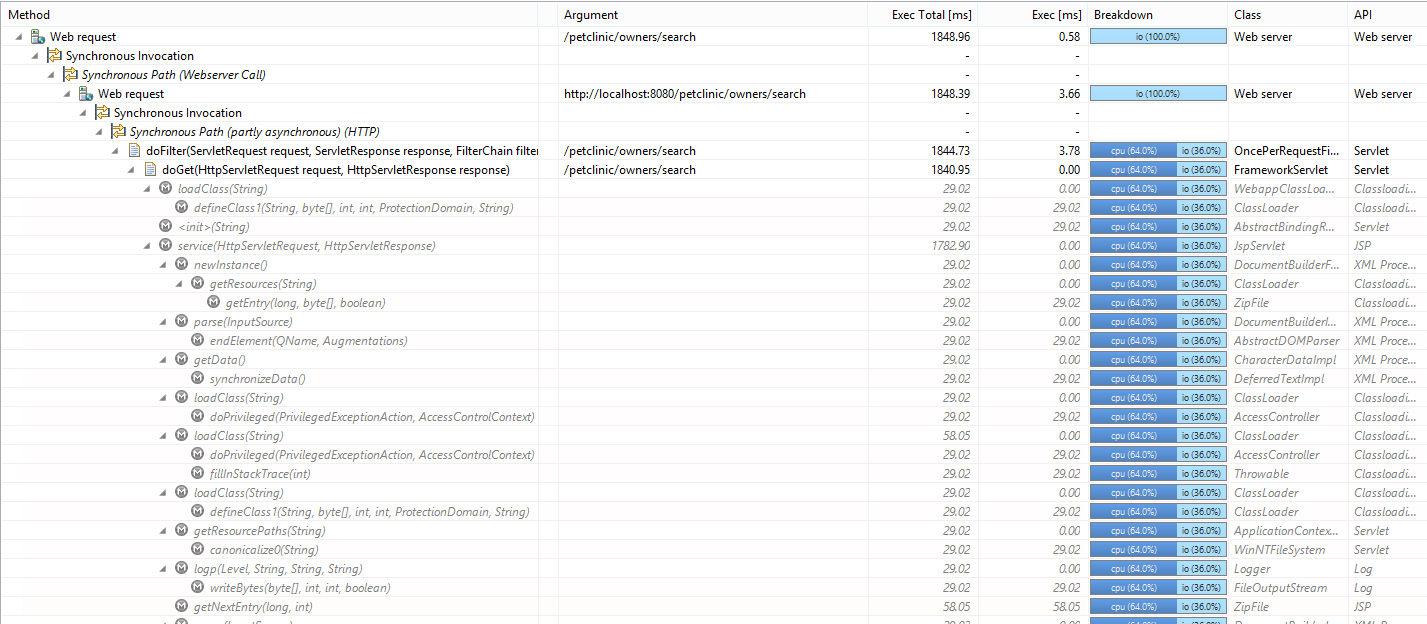Click the http://localhost:8080/petclinic/owners/search argument cell
This screenshot has height=624, width=1427.
click(685, 94)
